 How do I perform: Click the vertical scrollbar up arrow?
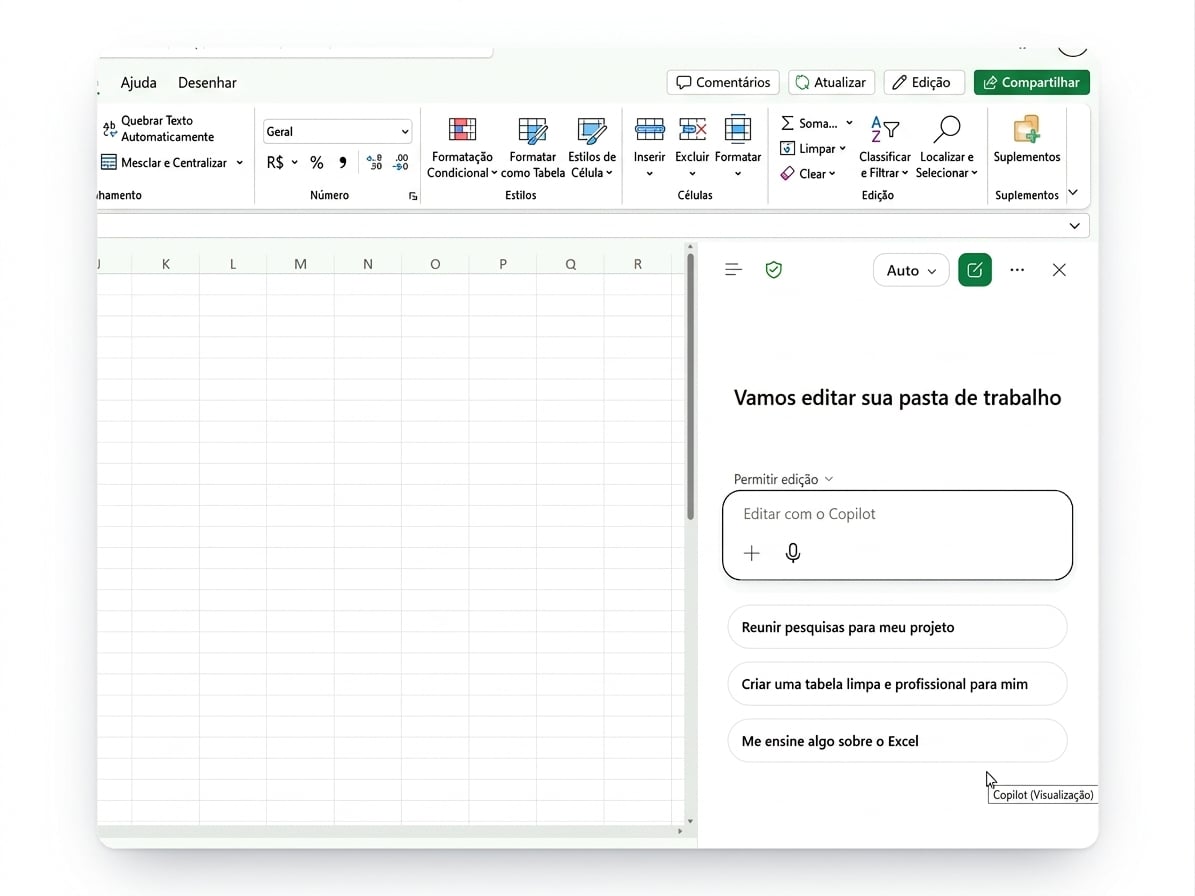click(x=690, y=247)
